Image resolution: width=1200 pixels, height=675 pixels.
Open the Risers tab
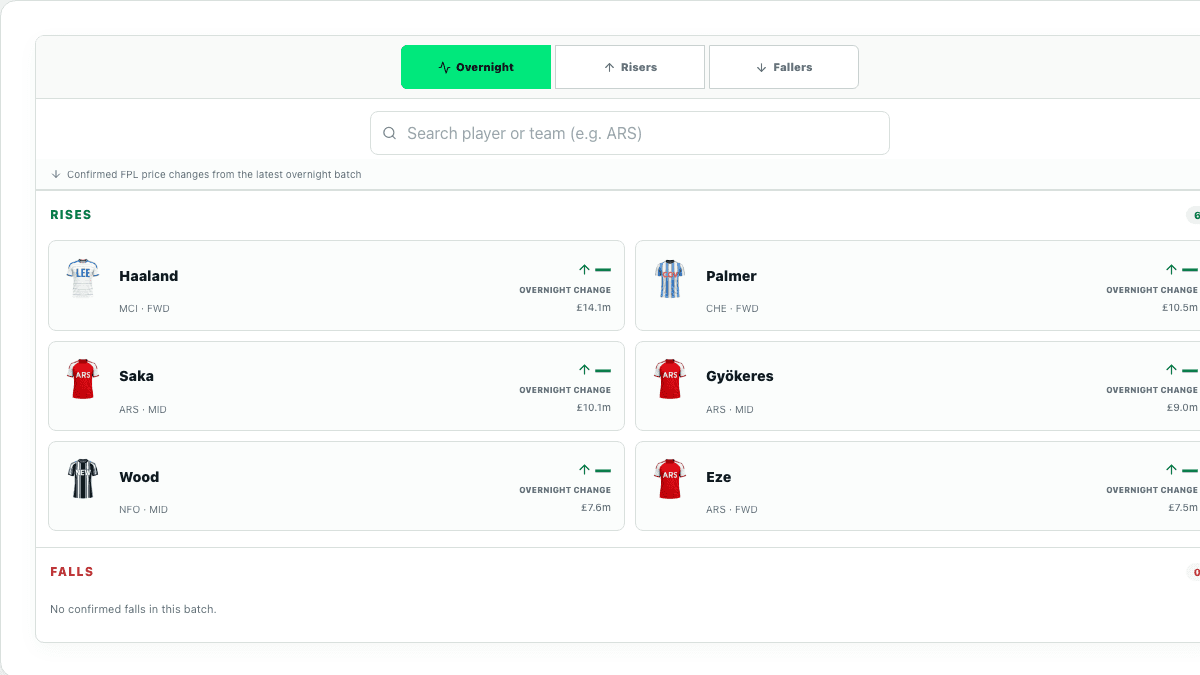click(x=630, y=67)
